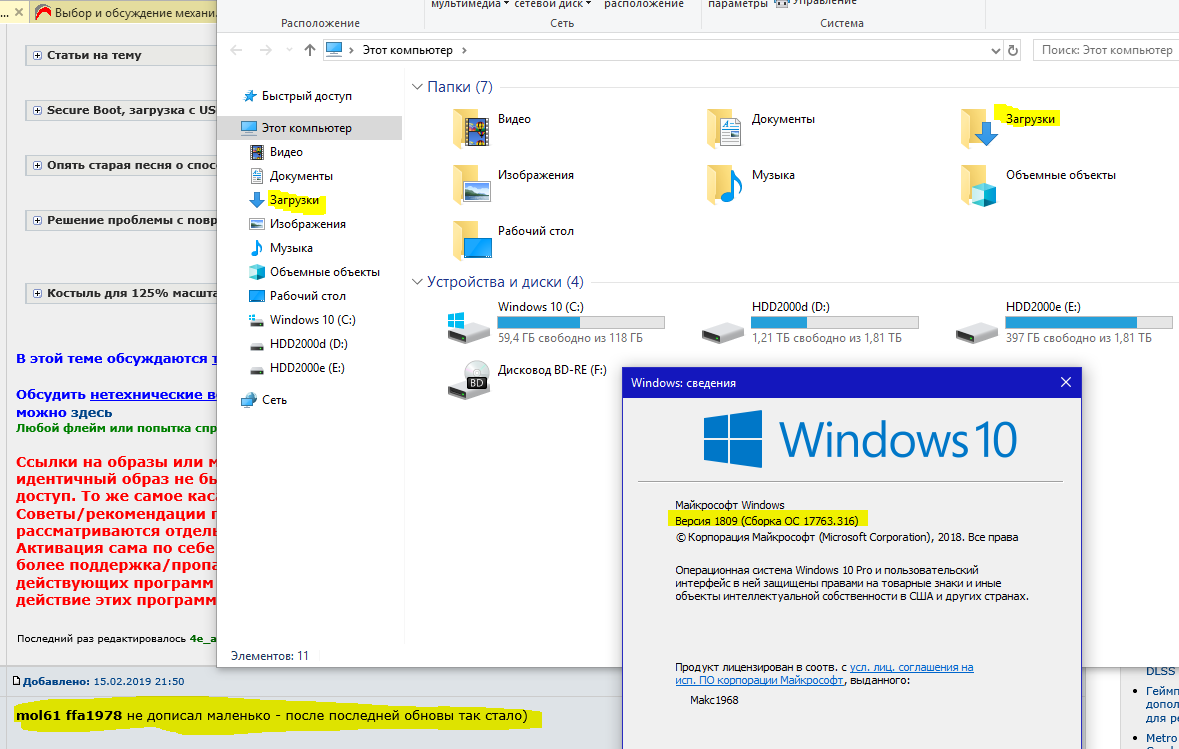The width and height of the screenshot is (1179, 749).
Task: Open the Музыка folder icon in Папки
Action: 725,185
